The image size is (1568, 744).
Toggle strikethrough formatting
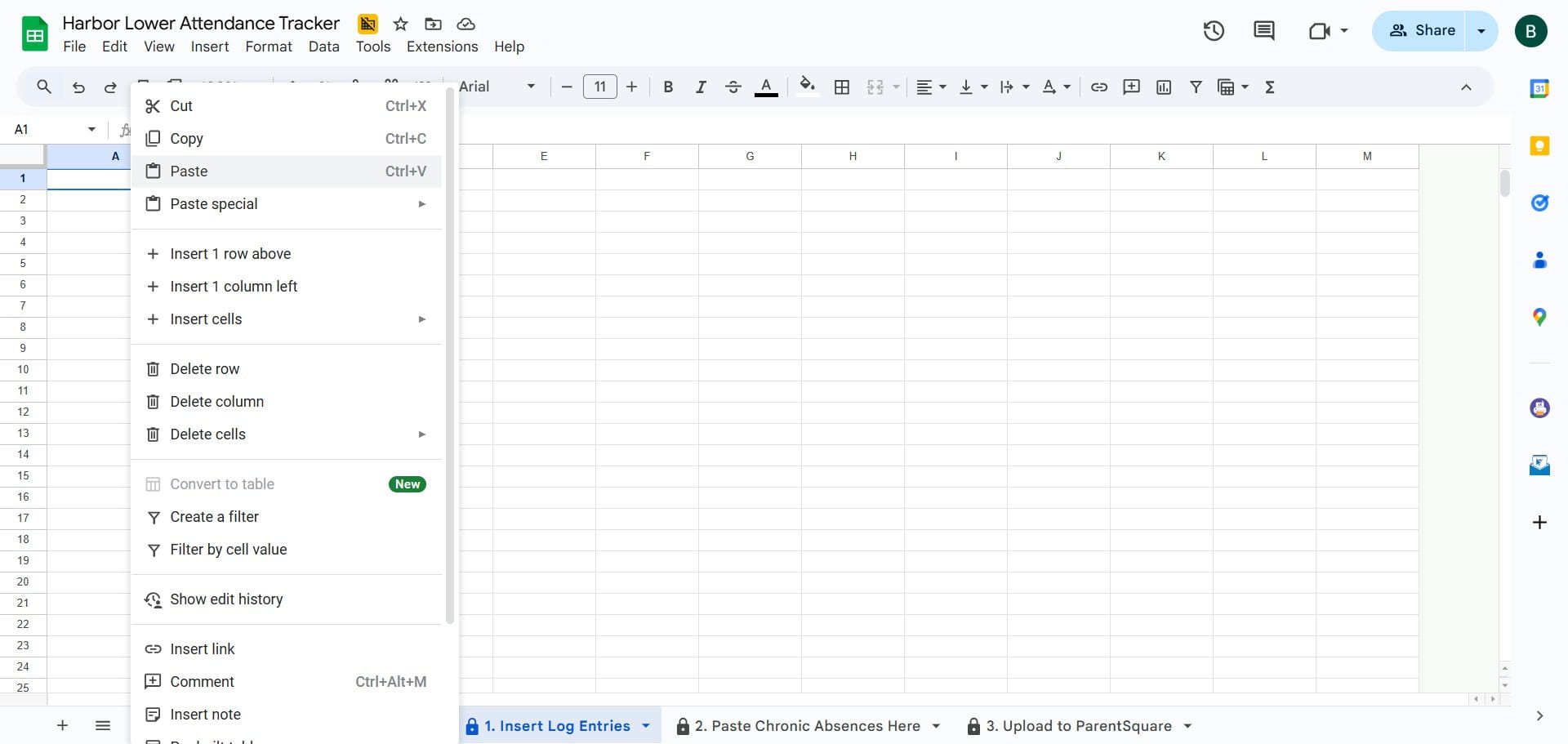(x=733, y=87)
